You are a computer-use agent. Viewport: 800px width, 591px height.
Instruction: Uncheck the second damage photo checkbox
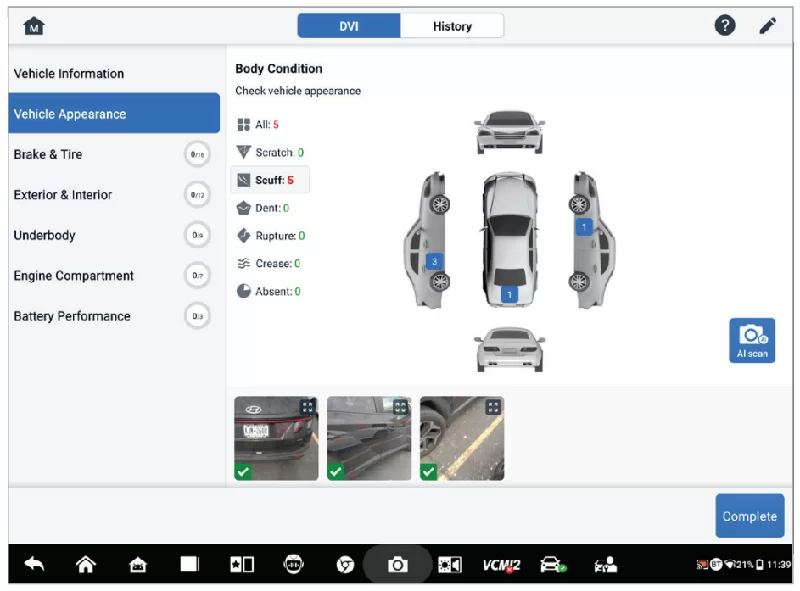336,472
